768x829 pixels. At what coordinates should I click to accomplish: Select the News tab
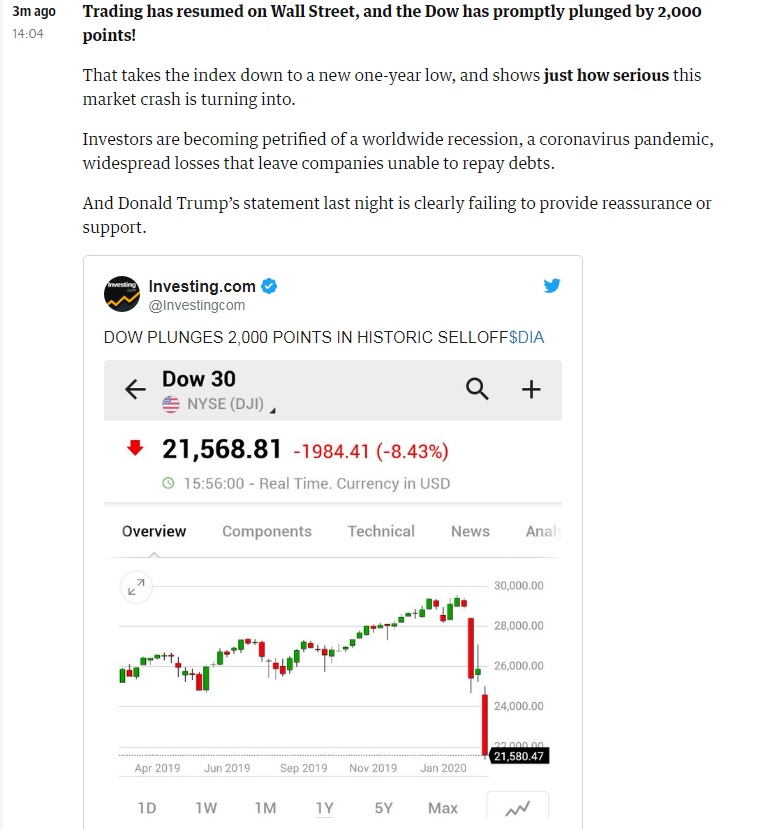[470, 531]
